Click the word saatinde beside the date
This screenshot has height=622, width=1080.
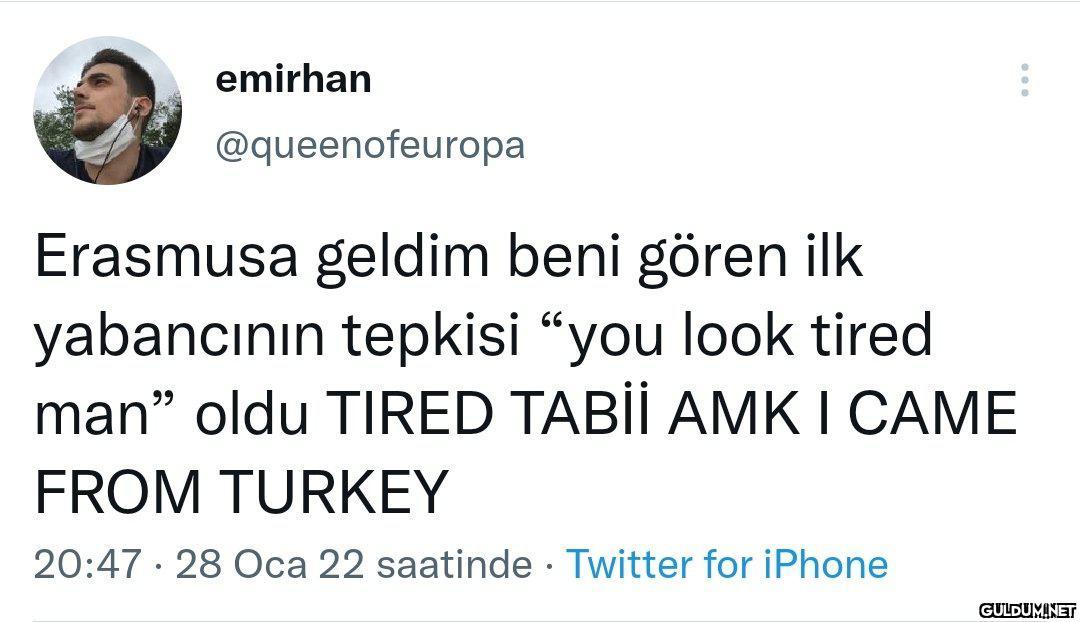coord(452,565)
